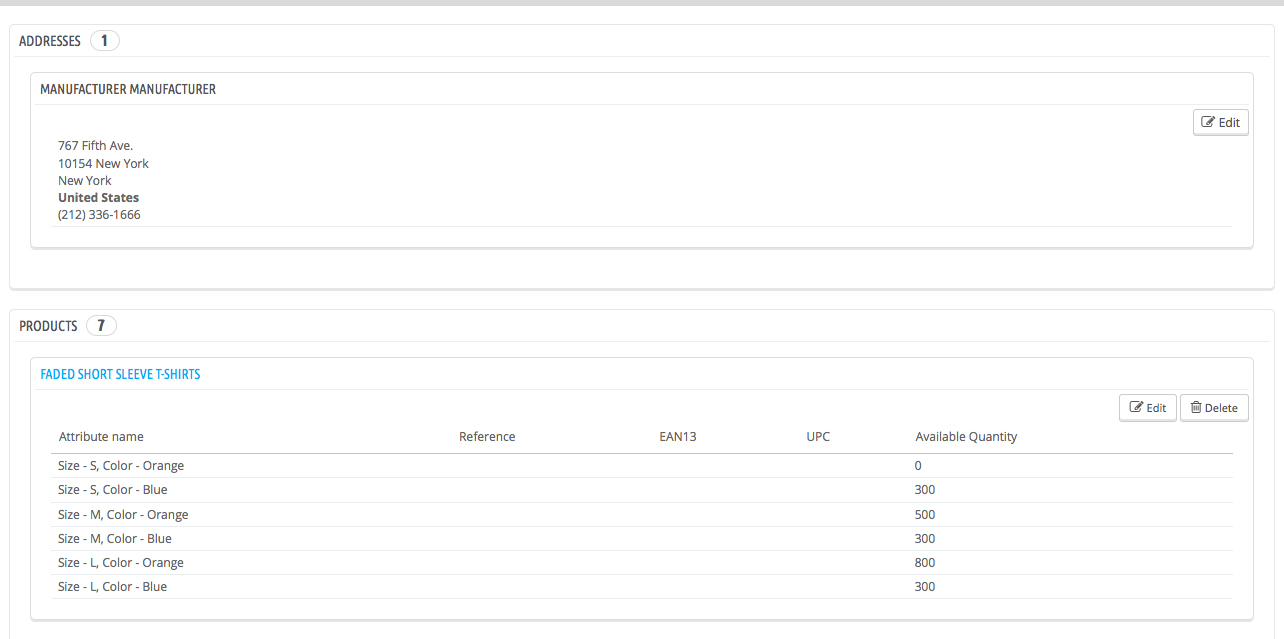Select the 767 Fifth Ave. address line
The image size is (1284, 639).
point(95,146)
